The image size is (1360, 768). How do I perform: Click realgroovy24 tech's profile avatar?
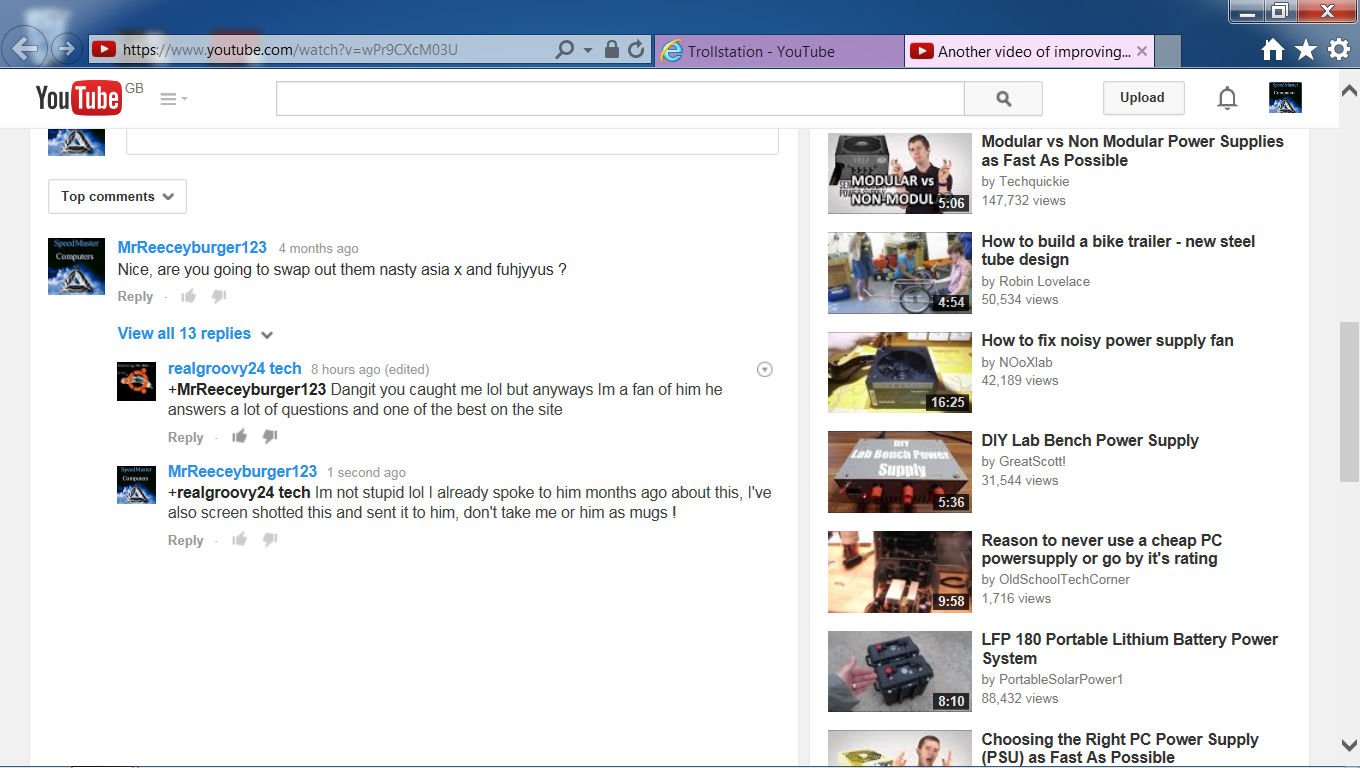(137, 381)
